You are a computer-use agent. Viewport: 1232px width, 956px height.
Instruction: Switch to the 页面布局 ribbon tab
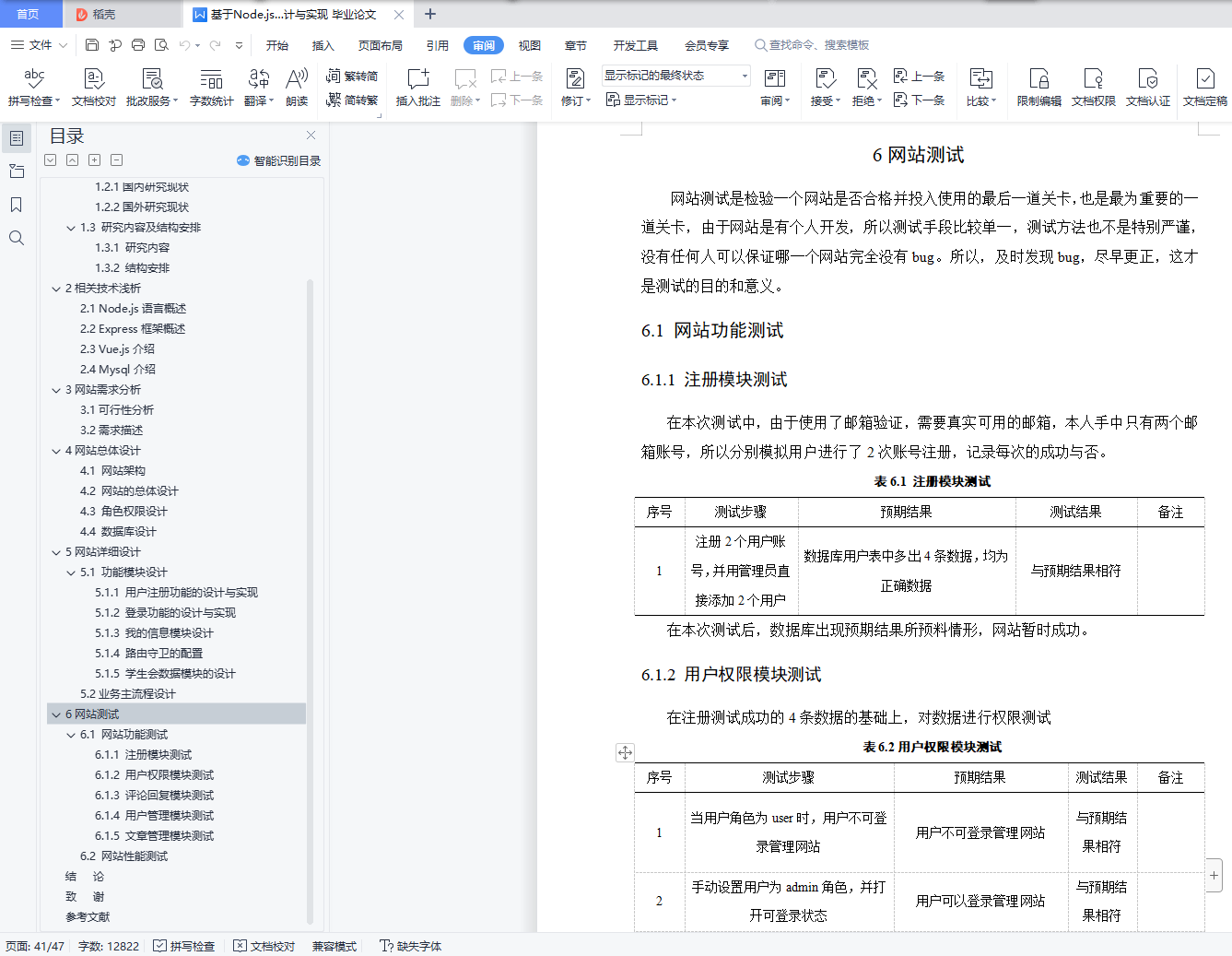click(x=381, y=45)
